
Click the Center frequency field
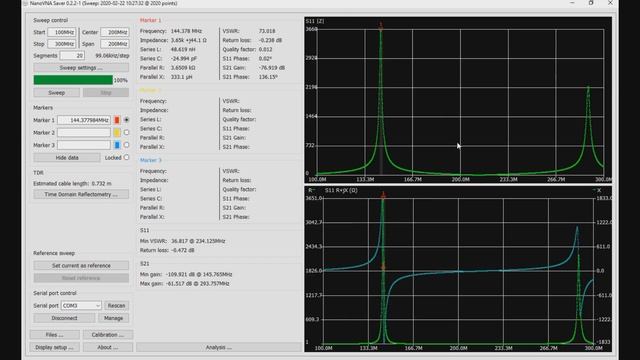click(115, 32)
